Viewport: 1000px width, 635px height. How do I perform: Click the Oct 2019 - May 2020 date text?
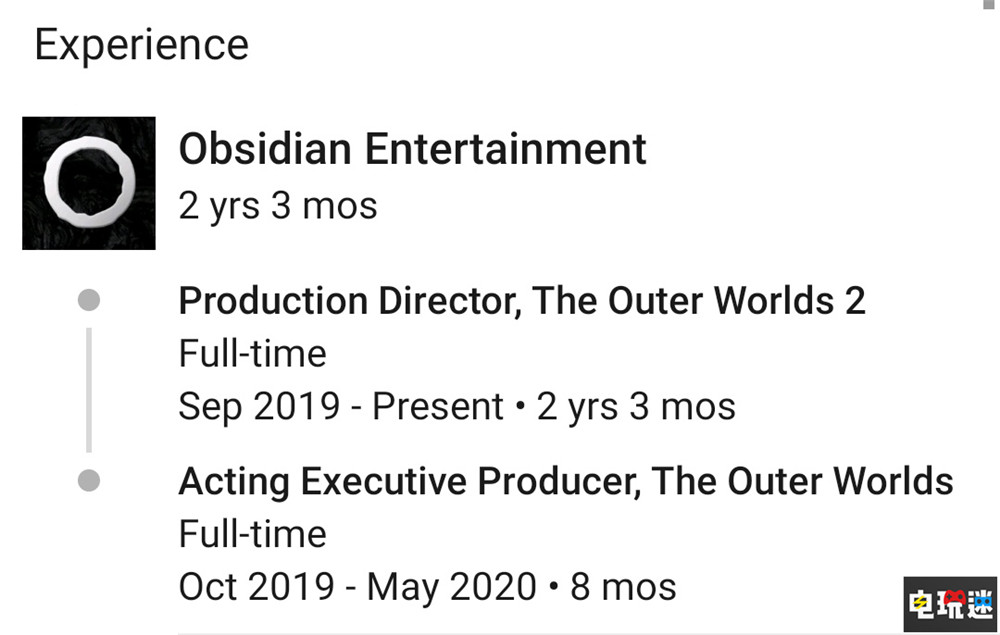tap(357, 586)
